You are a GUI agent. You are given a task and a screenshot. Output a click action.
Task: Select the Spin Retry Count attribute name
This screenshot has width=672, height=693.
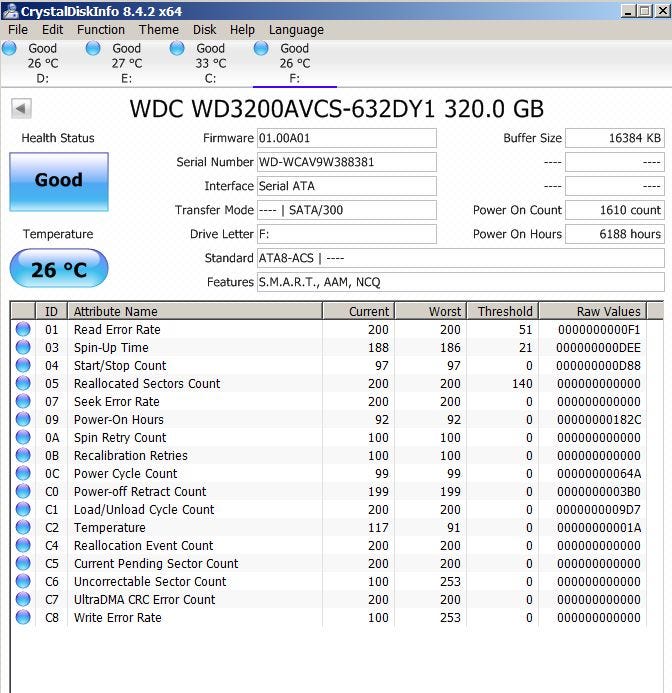[x=120, y=438]
